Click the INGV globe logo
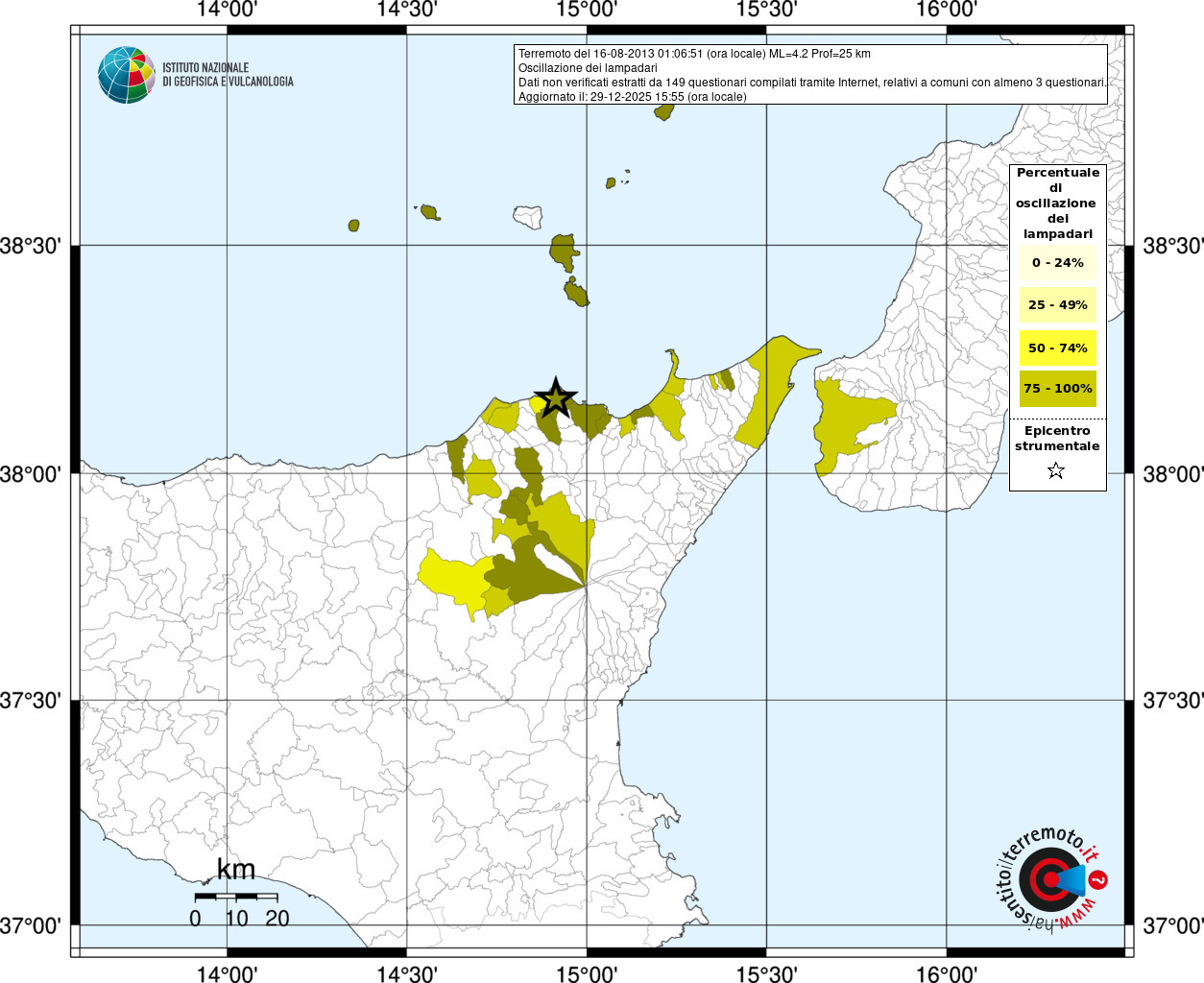This screenshot has width=1204, height=983. [x=126, y=75]
